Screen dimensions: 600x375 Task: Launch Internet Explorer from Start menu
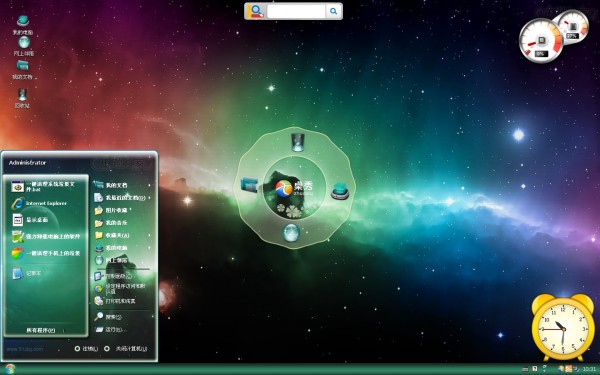(x=39, y=203)
